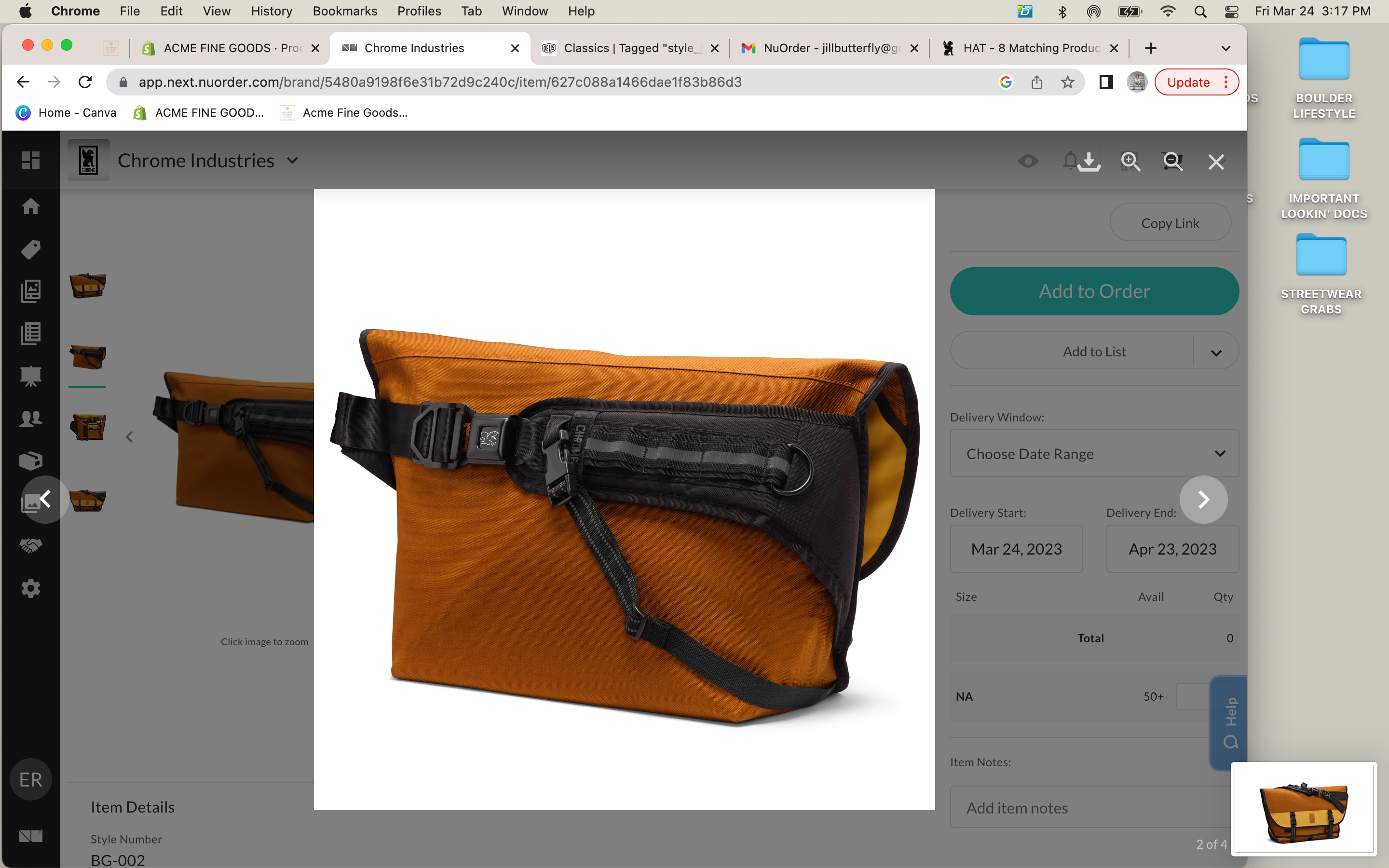Click Copy Link button
1389x868 pixels.
[1170, 223]
